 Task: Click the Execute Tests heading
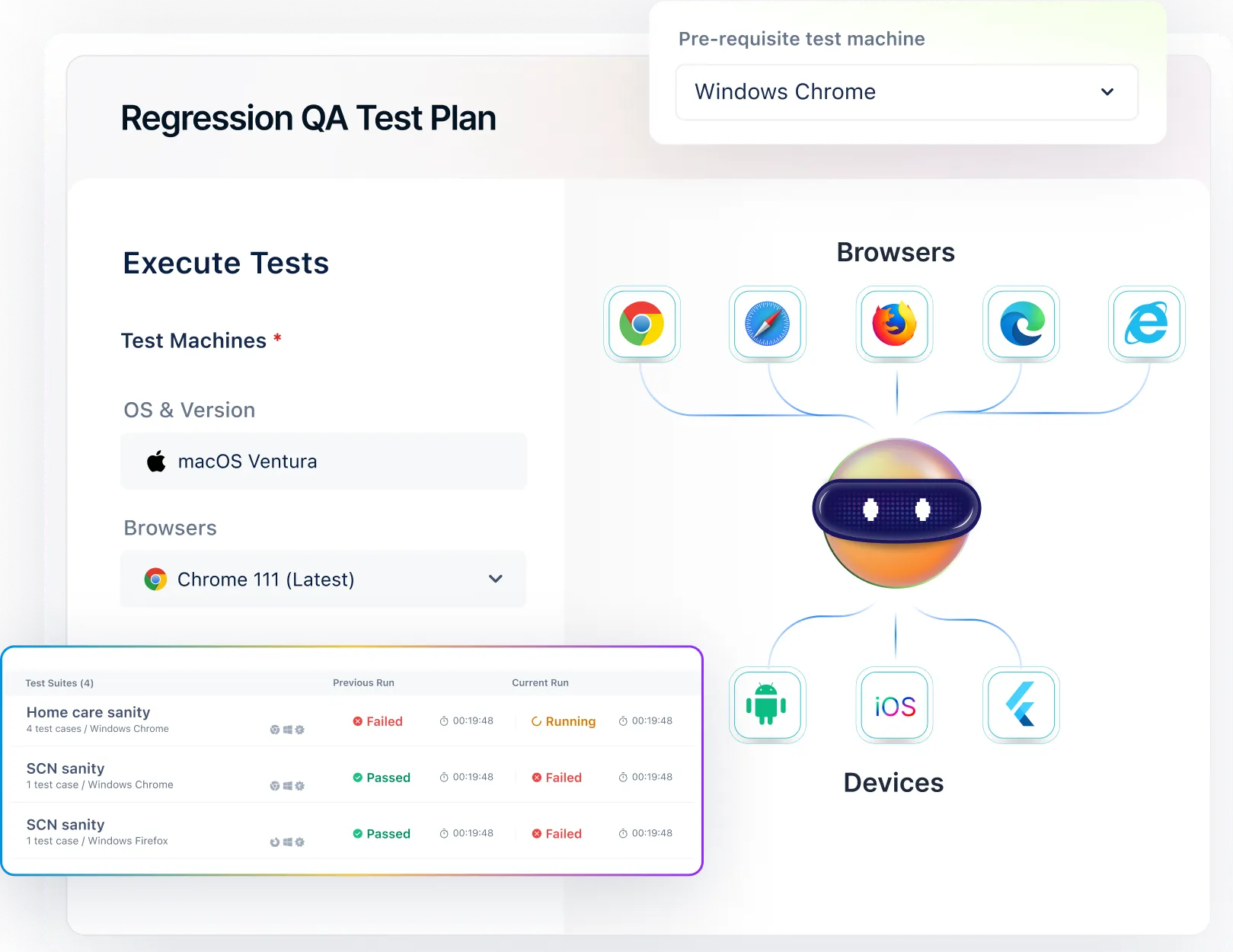(225, 263)
